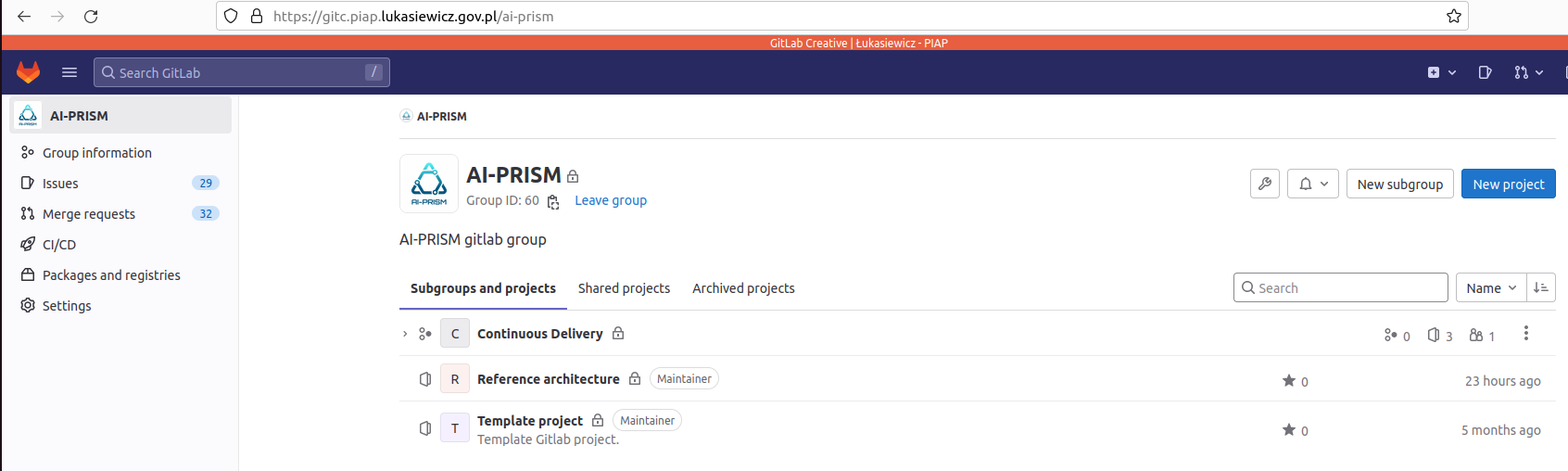Viewport: 1568px width, 471px height.
Task: Click the Search GitLab field
Action: point(241,72)
